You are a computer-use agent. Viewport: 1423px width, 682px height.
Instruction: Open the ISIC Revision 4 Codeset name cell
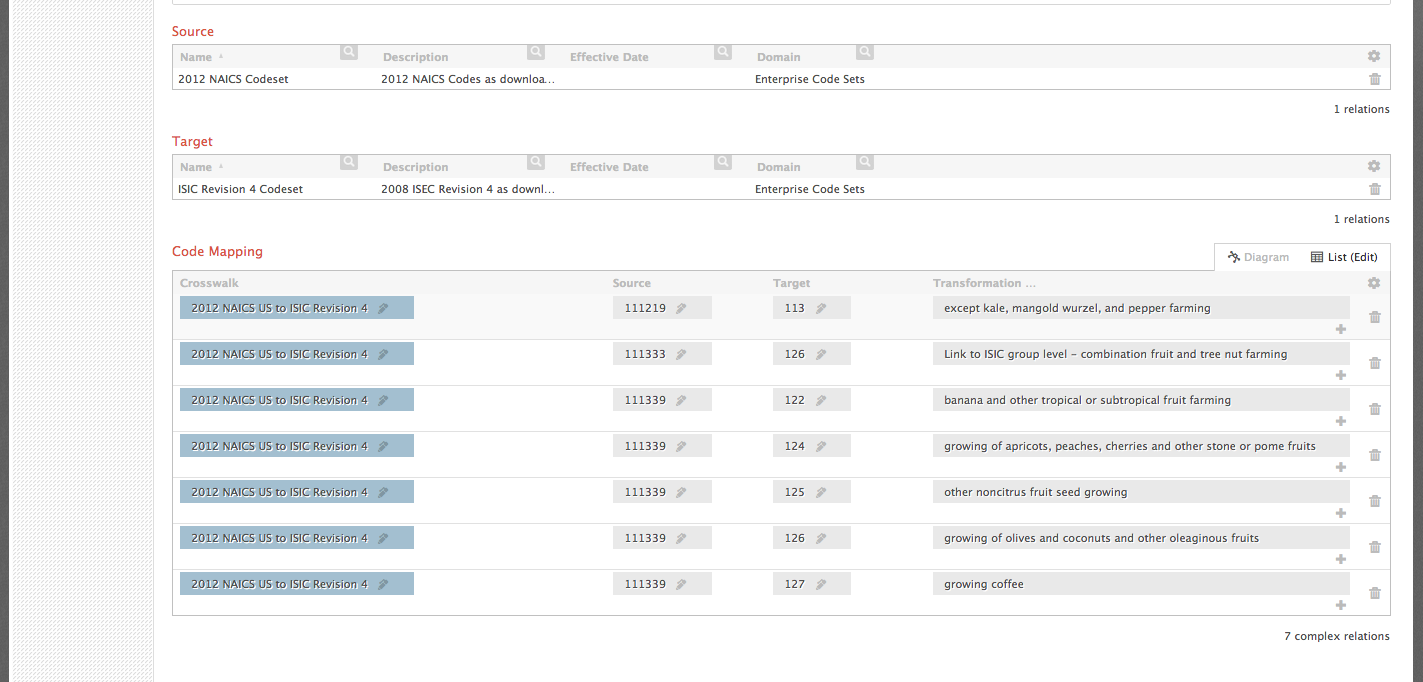click(x=240, y=189)
